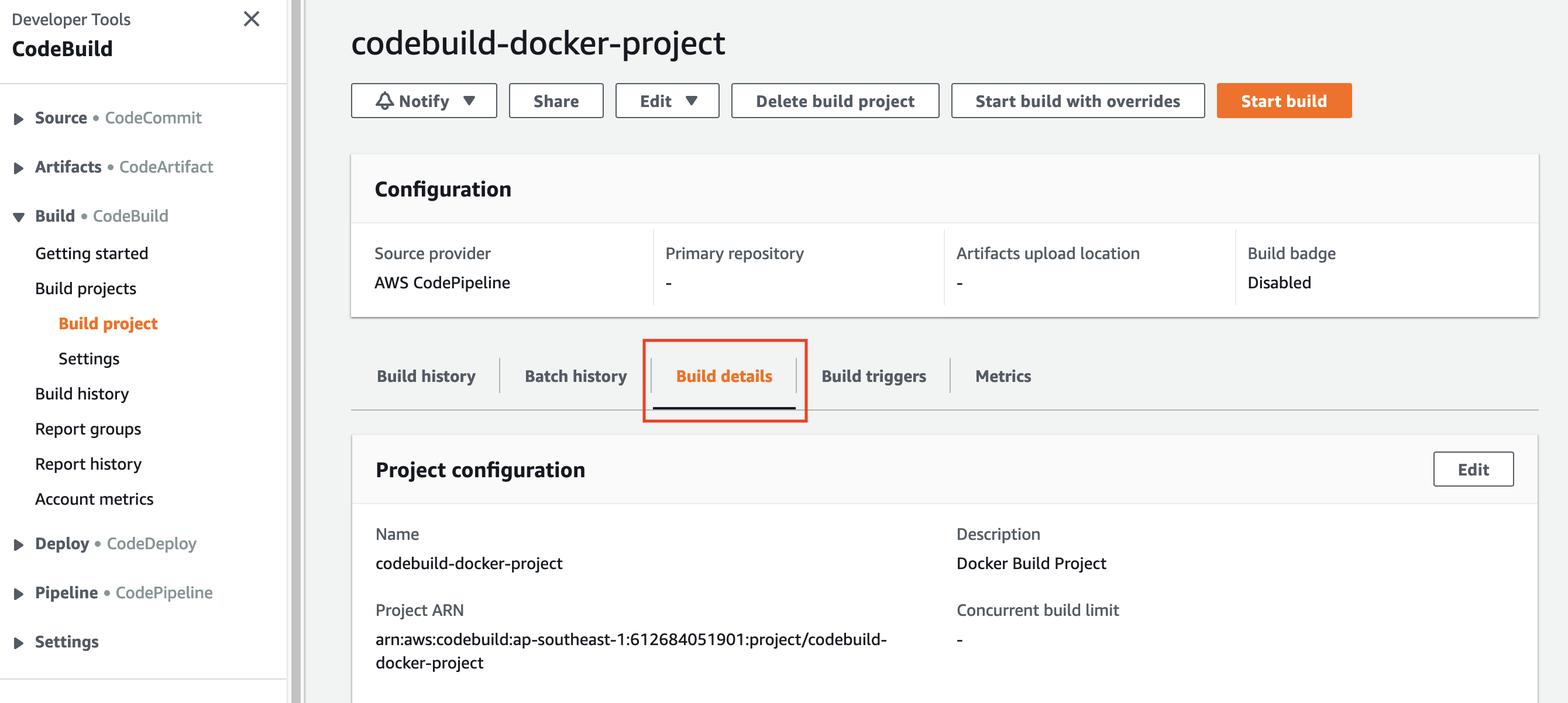Select the Build details tab
Image resolution: width=1568 pixels, height=703 pixels.
coord(724,375)
